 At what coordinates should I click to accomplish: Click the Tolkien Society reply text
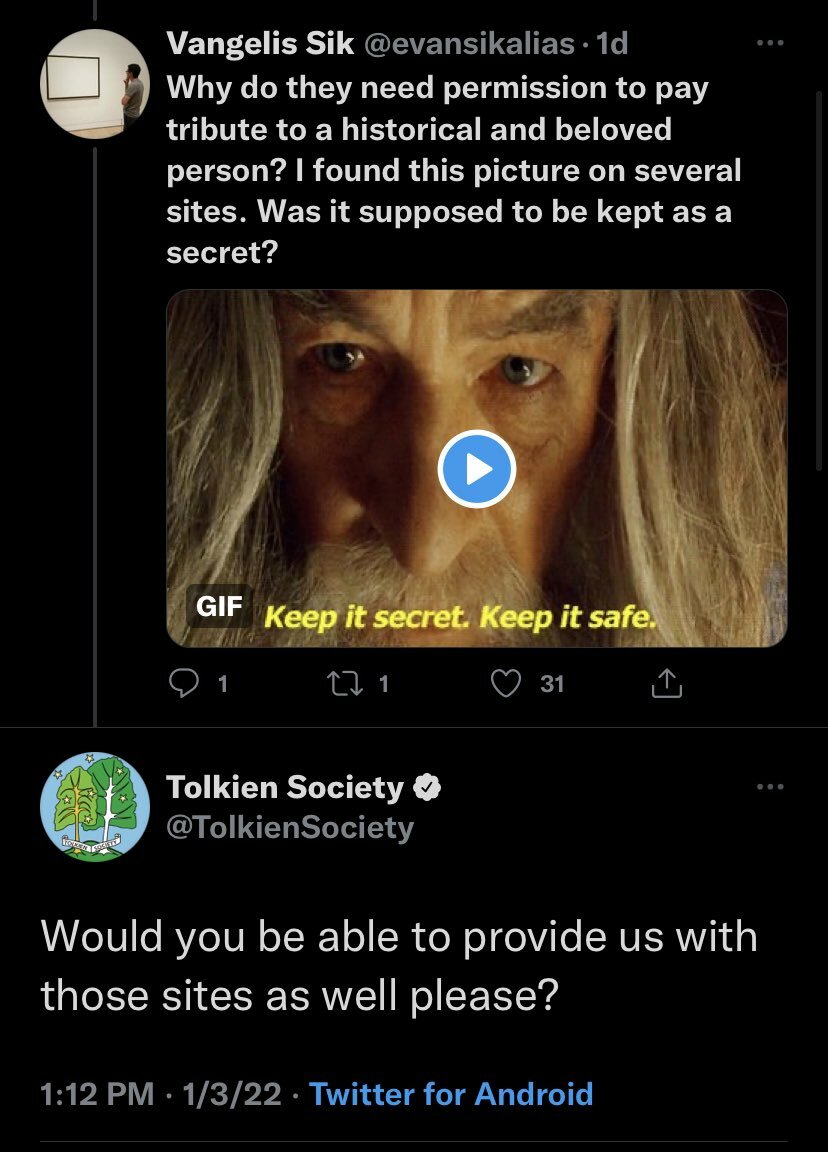pyautogui.click(x=399, y=966)
